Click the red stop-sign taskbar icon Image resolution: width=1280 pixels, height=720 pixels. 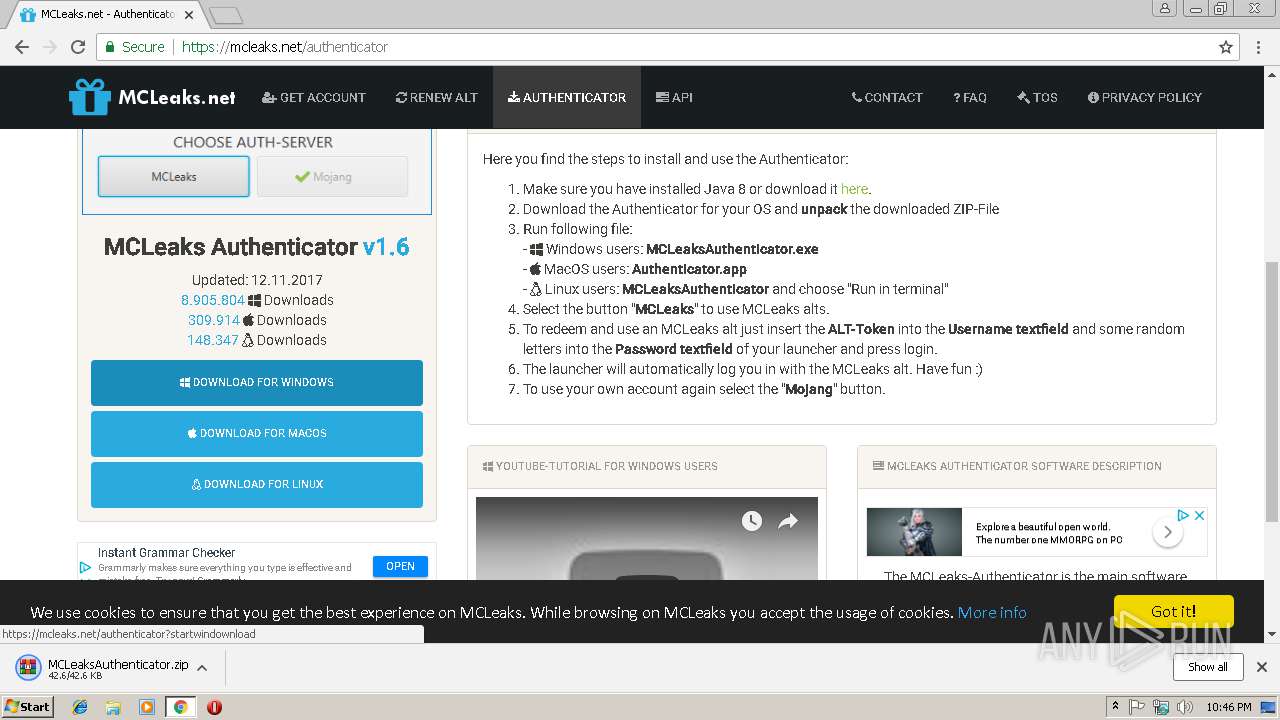click(x=214, y=707)
